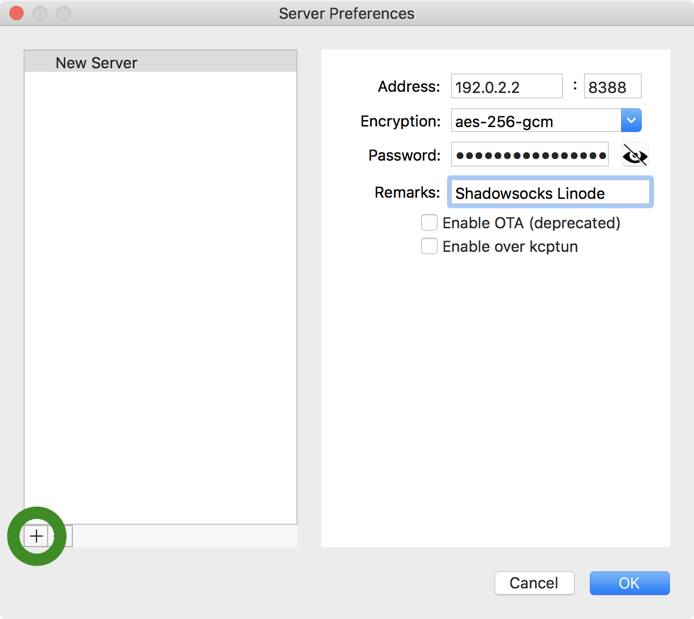694x619 pixels.
Task: Click the gray minimize window button
Action: tap(39, 14)
